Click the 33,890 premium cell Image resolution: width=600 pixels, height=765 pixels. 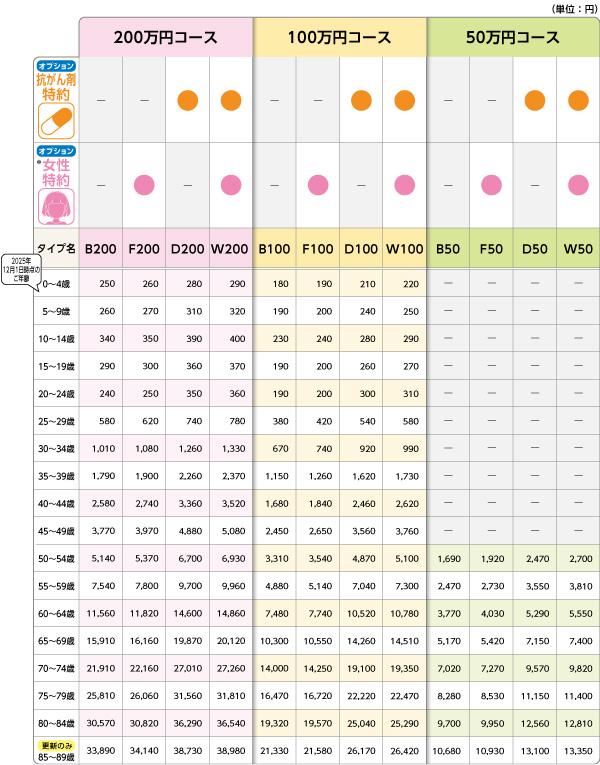(100, 751)
